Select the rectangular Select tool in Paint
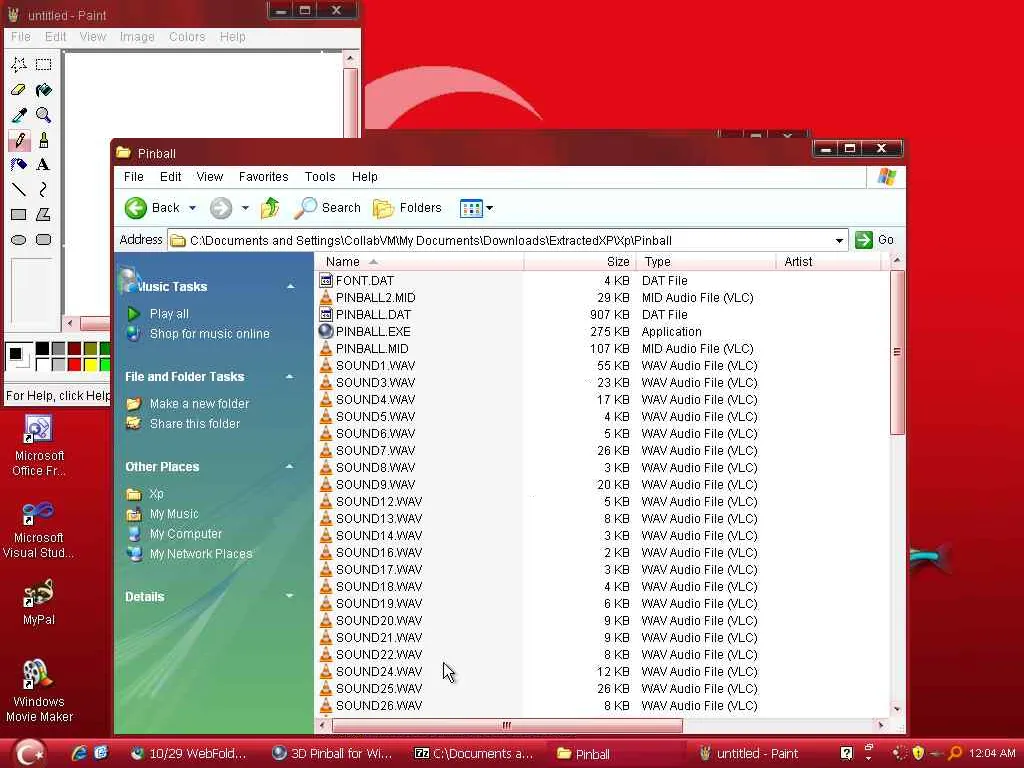This screenshot has height=768, width=1024. (x=44, y=64)
